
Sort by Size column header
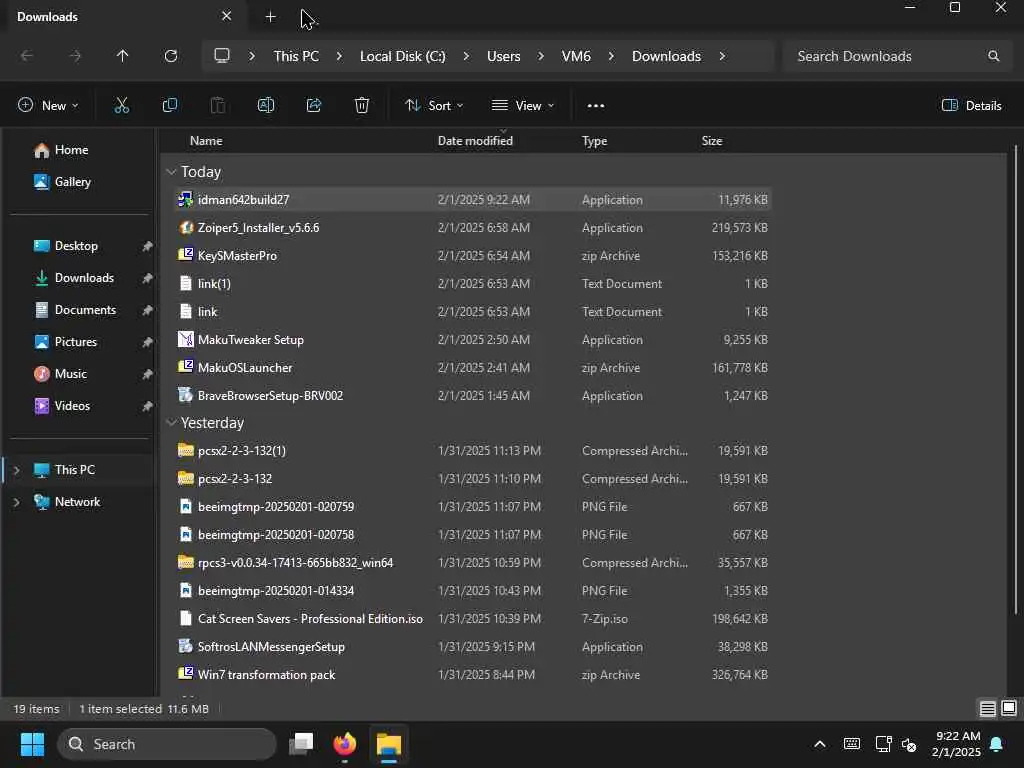(712, 140)
